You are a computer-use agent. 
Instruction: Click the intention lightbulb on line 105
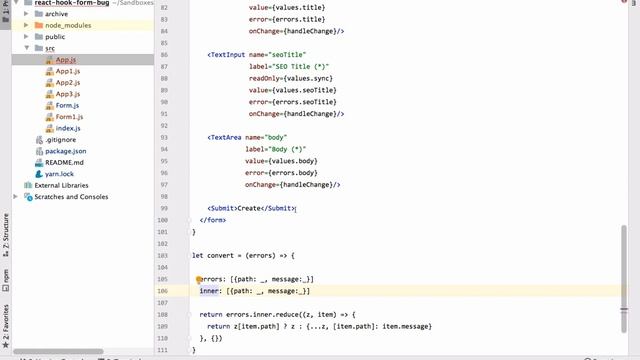[x=198, y=280]
